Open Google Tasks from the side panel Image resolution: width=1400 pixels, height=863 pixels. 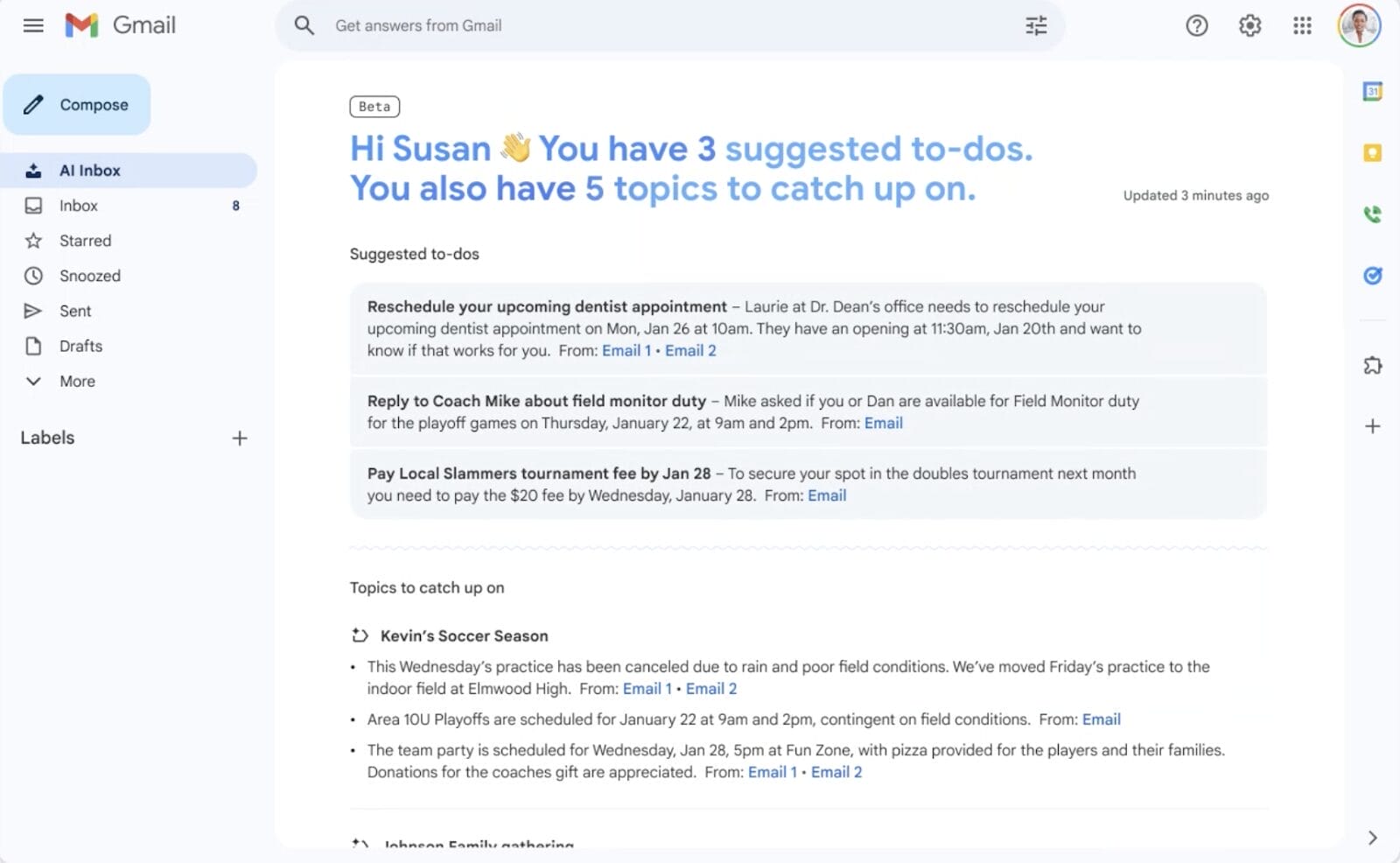(x=1372, y=276)
